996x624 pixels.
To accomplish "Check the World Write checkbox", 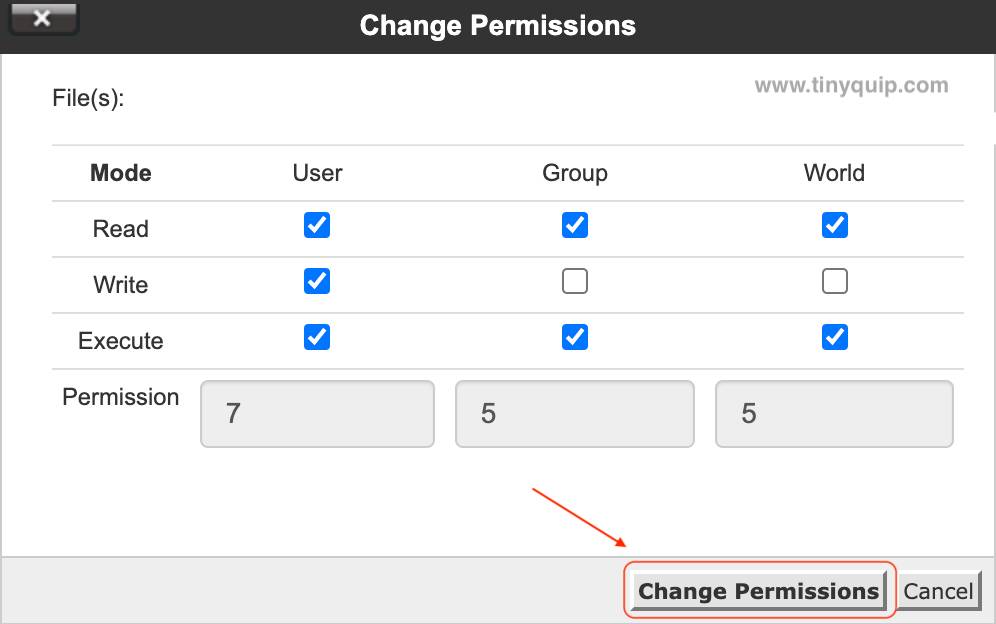I will point(835,282).
